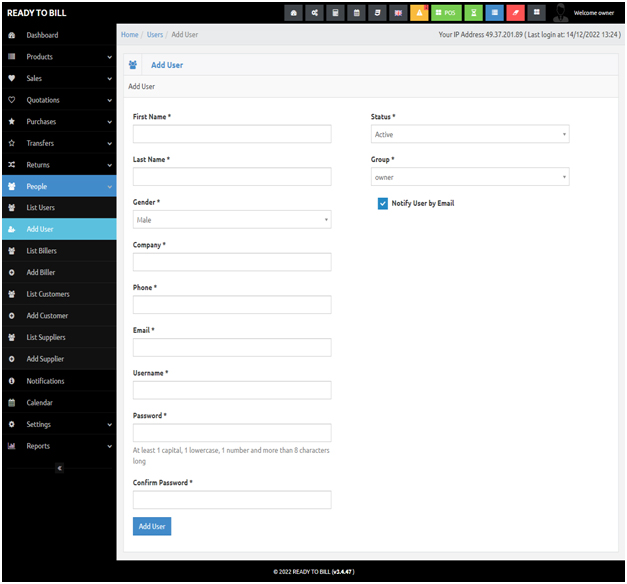Click the Products barcode icon in sidebar
The width and height of the screenshot is (627, 584).
pyautogui.click(x=12, y=56)
